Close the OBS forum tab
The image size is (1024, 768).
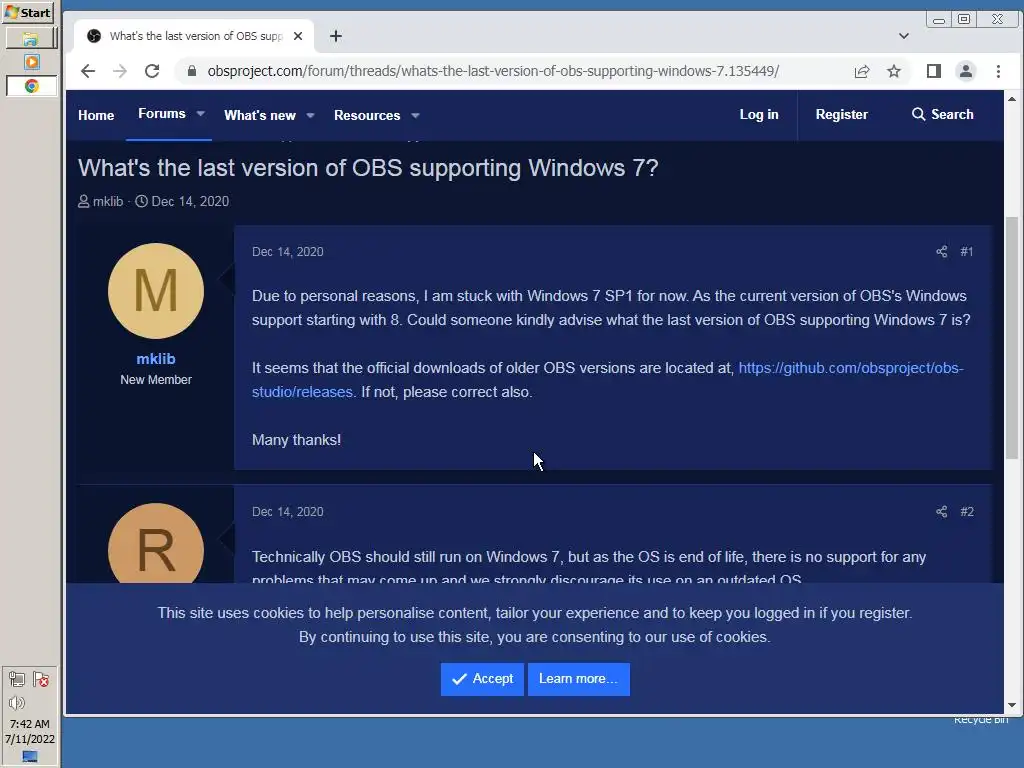click(298, 36)
